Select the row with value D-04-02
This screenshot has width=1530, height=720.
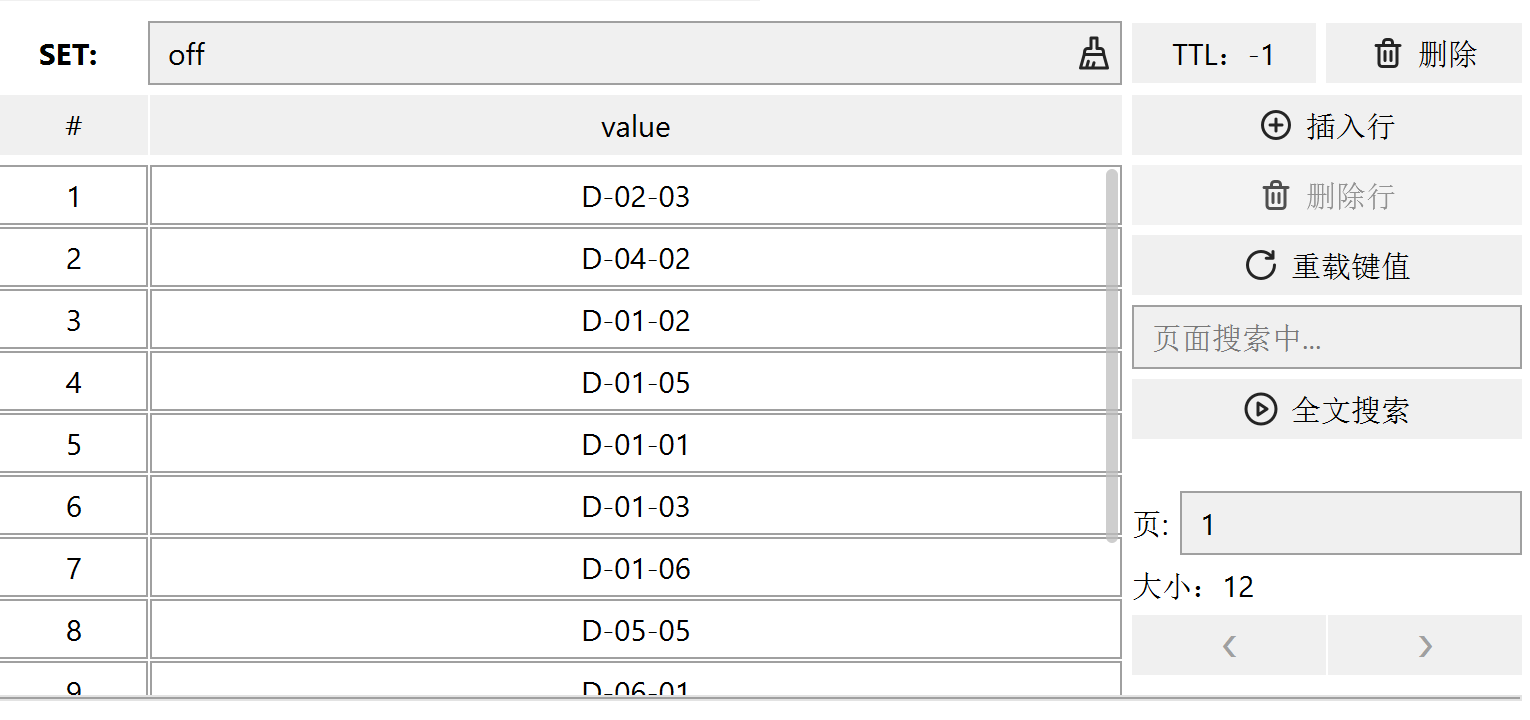tap(636, 259)
